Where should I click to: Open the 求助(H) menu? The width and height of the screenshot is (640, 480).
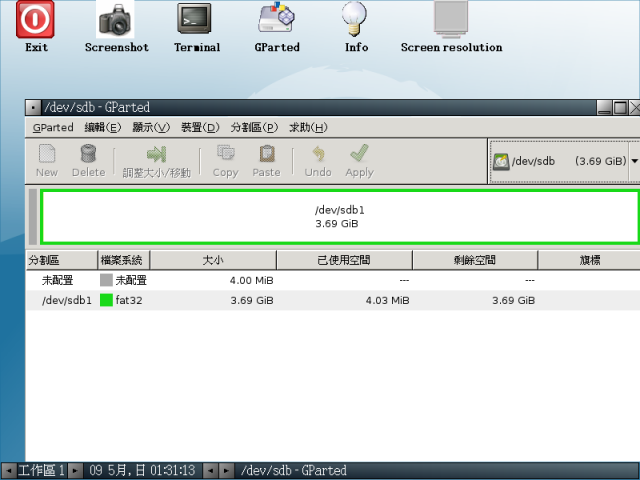coord(308,128)
